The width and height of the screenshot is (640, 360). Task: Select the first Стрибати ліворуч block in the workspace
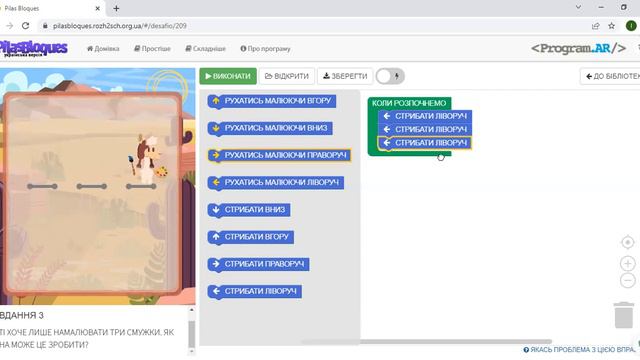point(425,116)
